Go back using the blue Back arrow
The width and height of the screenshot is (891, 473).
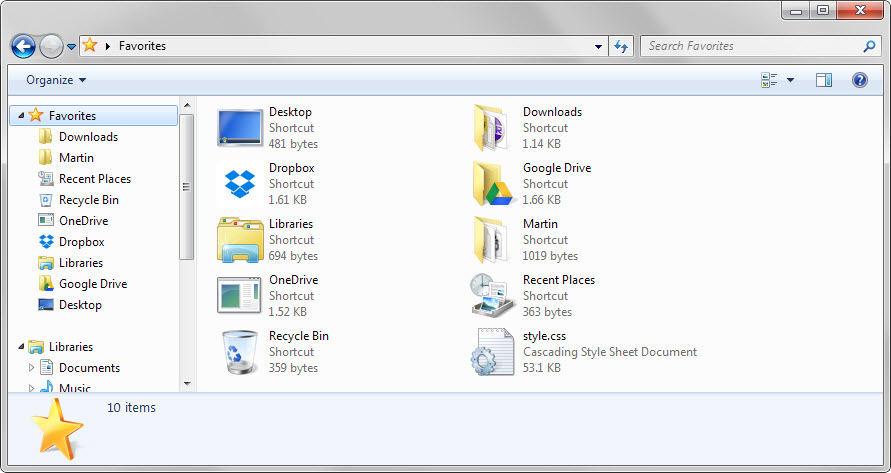[x=23, y=46]
